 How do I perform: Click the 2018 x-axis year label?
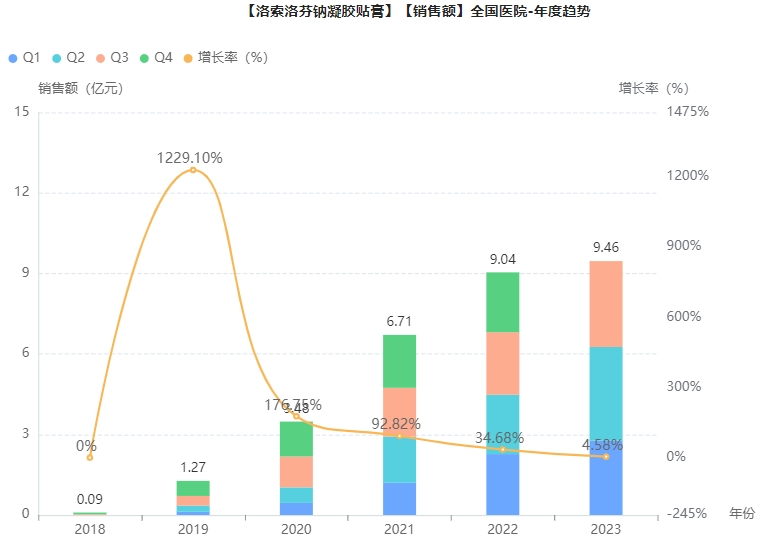click(x=89, y=529)
